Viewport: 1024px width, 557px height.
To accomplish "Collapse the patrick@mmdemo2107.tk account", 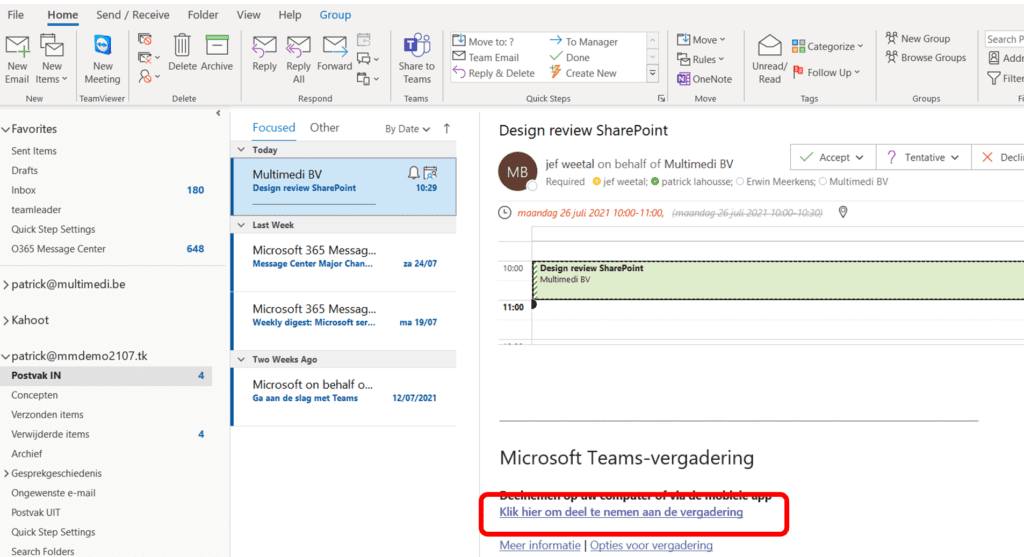I will pyautogui.click(x=6, y=357).
